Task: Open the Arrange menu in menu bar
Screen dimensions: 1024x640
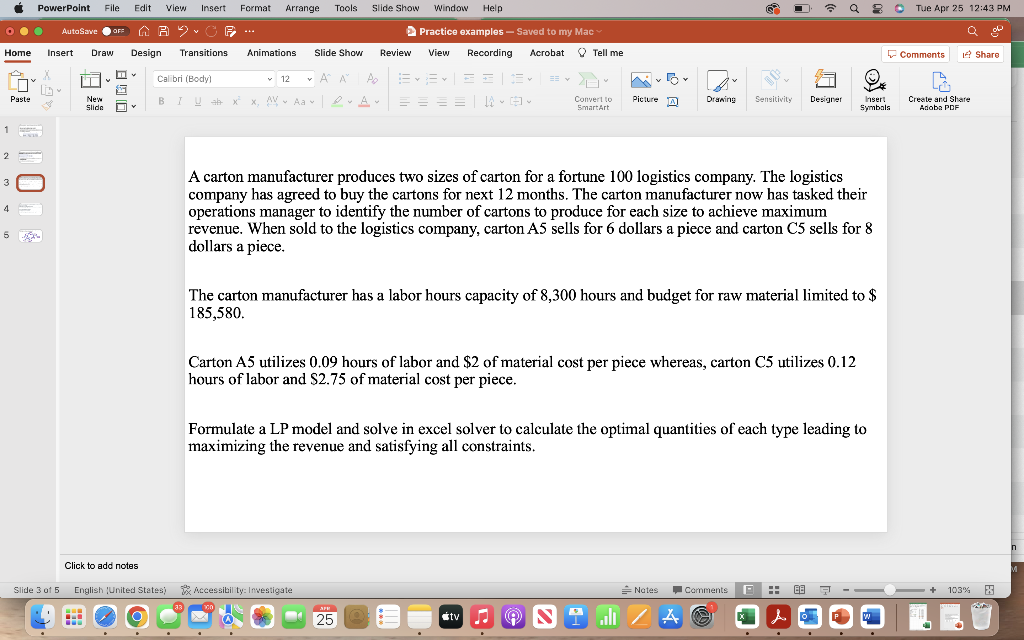Action: click(302, 8)
